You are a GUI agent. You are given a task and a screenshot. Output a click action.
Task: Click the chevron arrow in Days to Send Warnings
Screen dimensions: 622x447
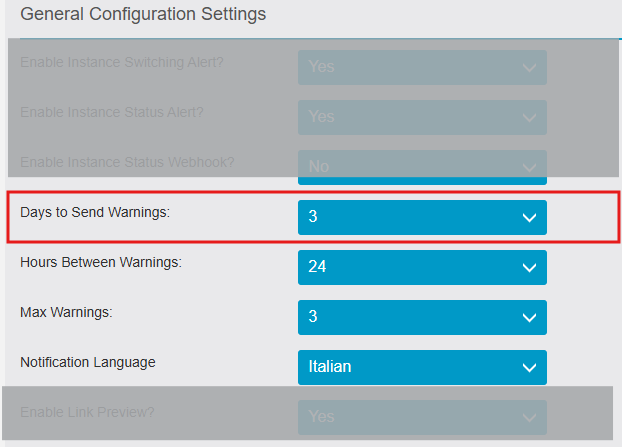pyautogui.click(x=530, y=218)
